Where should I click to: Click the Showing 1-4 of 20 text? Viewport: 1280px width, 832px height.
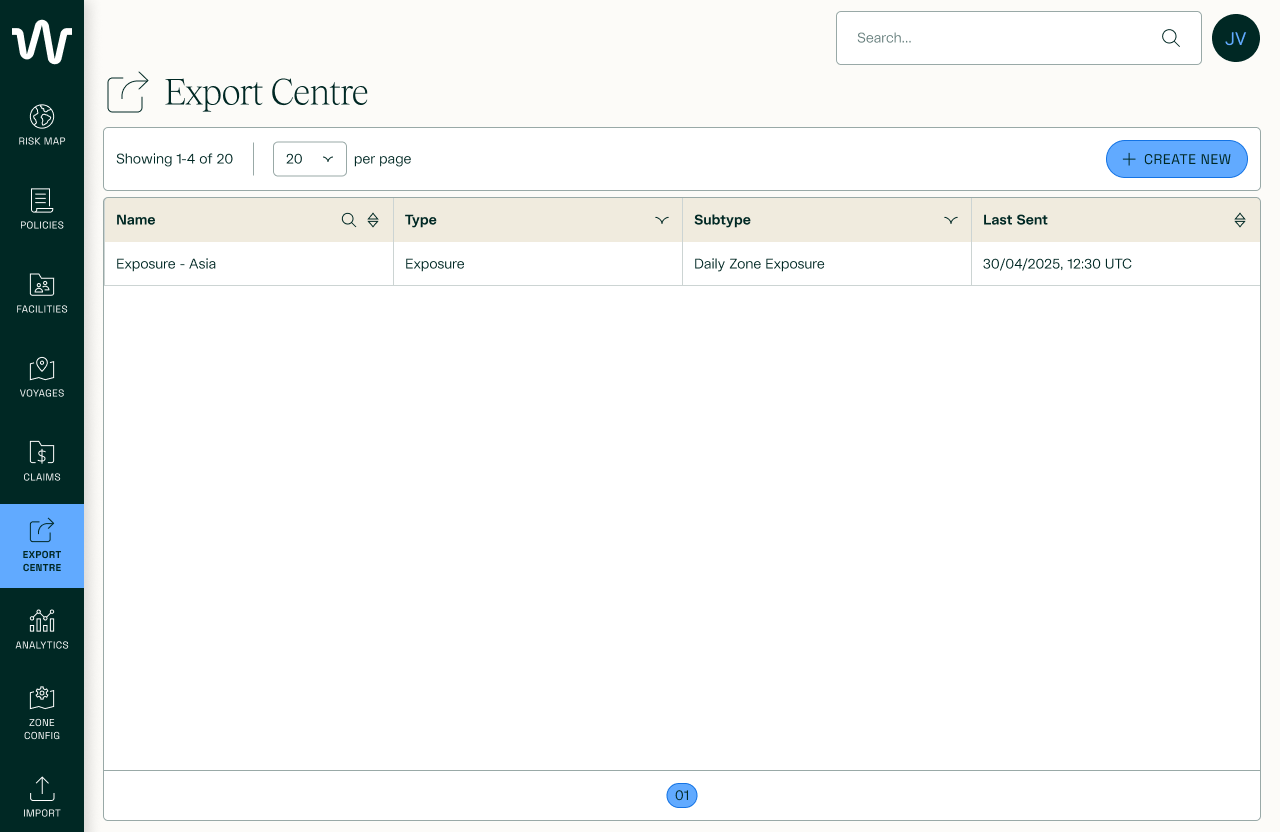coord(175,159)
